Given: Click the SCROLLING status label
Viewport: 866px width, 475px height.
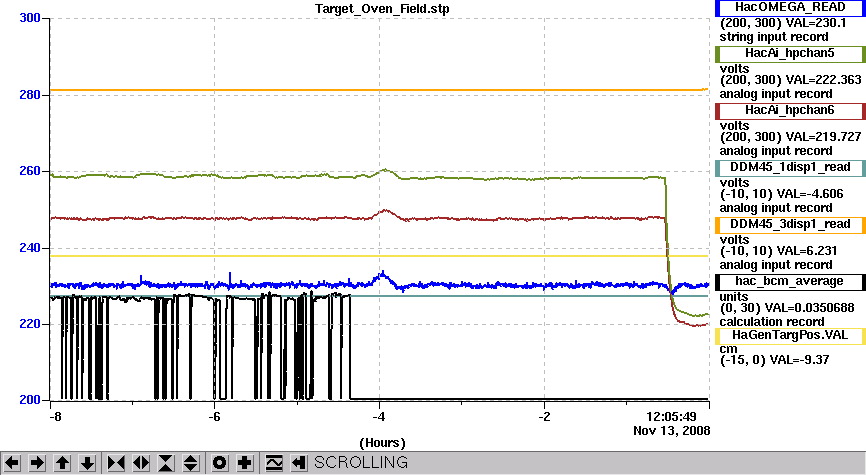Looking at the screenshot, I should [x=361, y=462].
